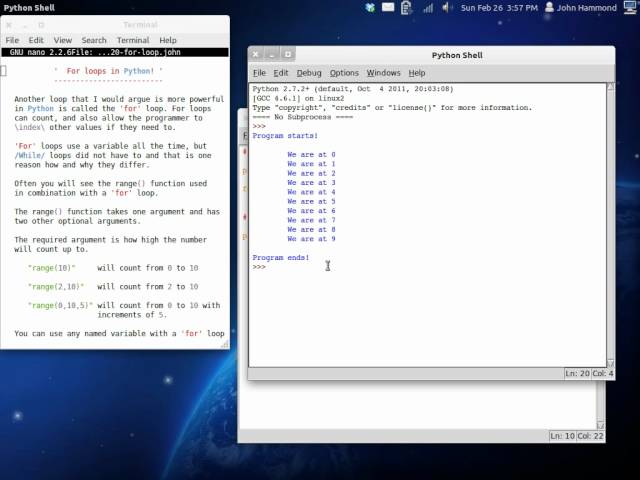Screen dimensions: 640x480
Task: Click the clock showing Sun Feb 26 3:57 PM
Action: point(499,7)
